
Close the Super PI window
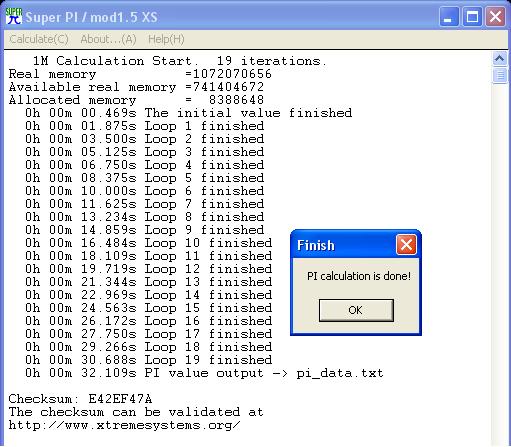[495, 17]
